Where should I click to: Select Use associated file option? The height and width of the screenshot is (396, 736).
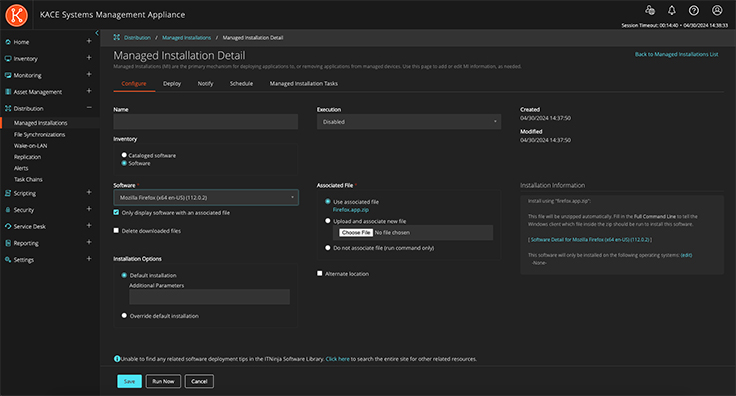[x=328, y=201]
